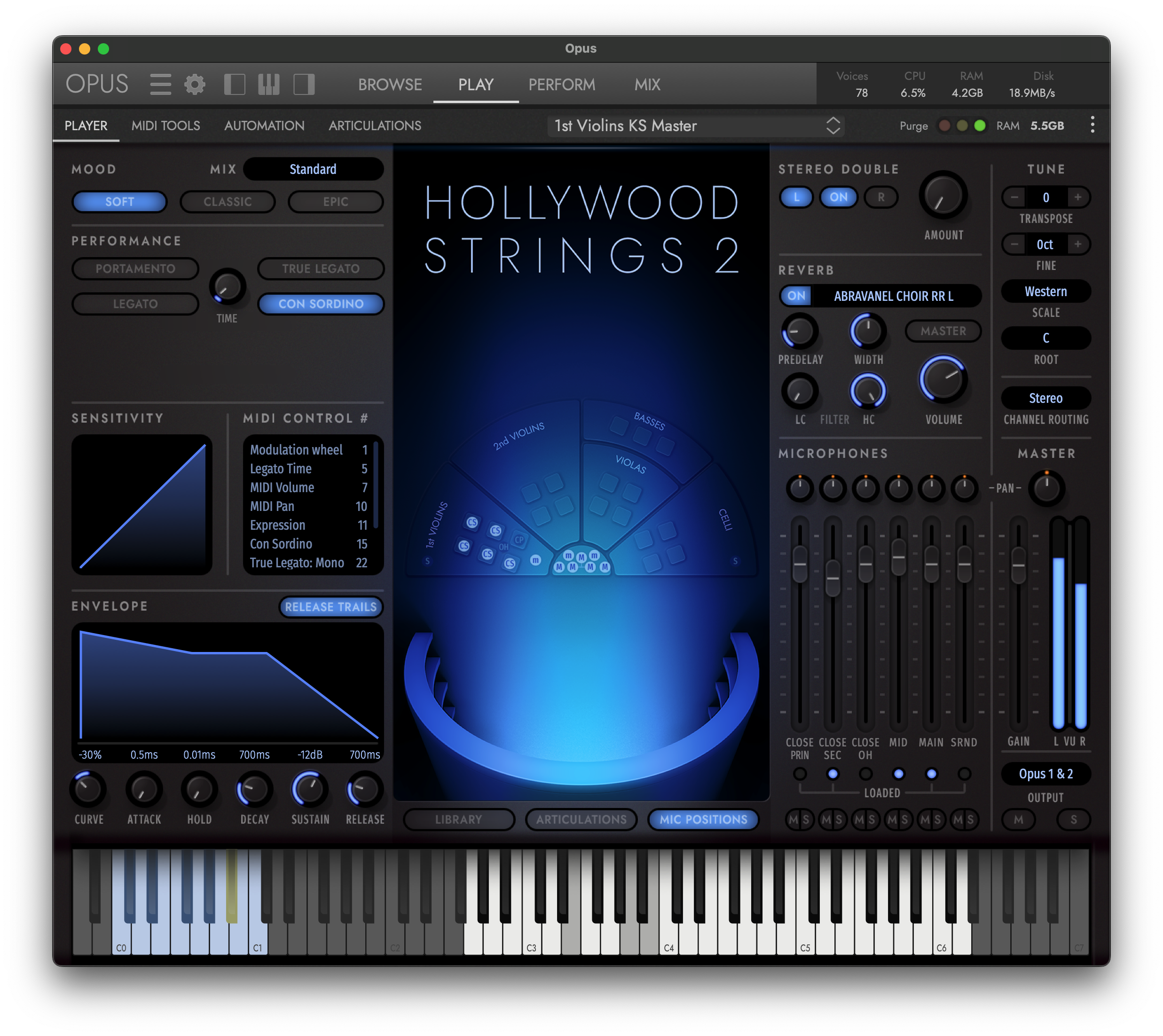Viewport: 1163px width, 1036px height.
Task: Adjust the Reverb Width knob
Action: tap(868, 331)
